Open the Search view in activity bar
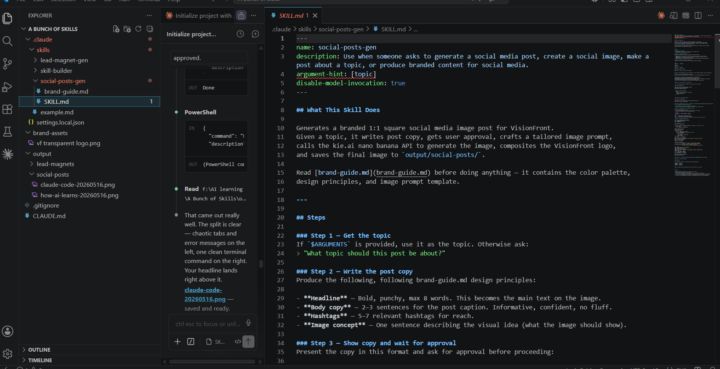Screen dimensions: 720x369 click(7, 41)
